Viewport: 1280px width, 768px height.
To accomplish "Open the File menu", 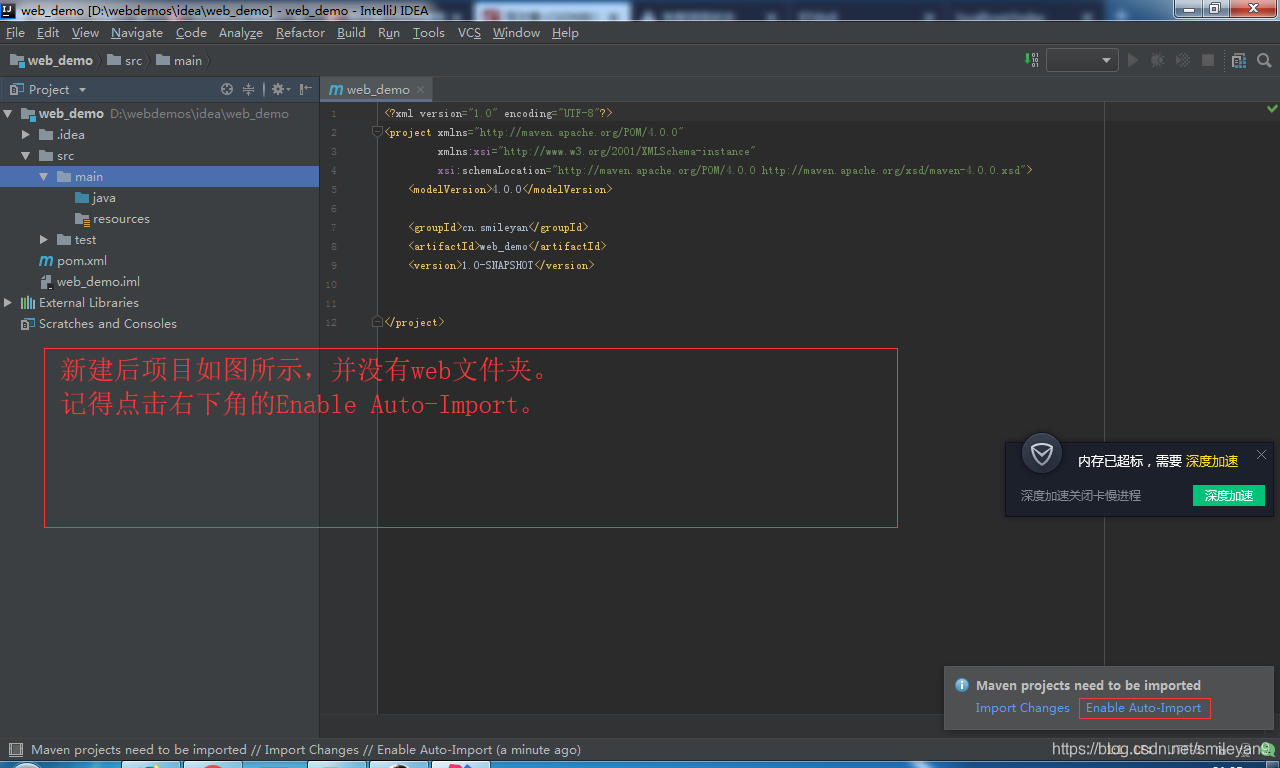I will 15,33.
